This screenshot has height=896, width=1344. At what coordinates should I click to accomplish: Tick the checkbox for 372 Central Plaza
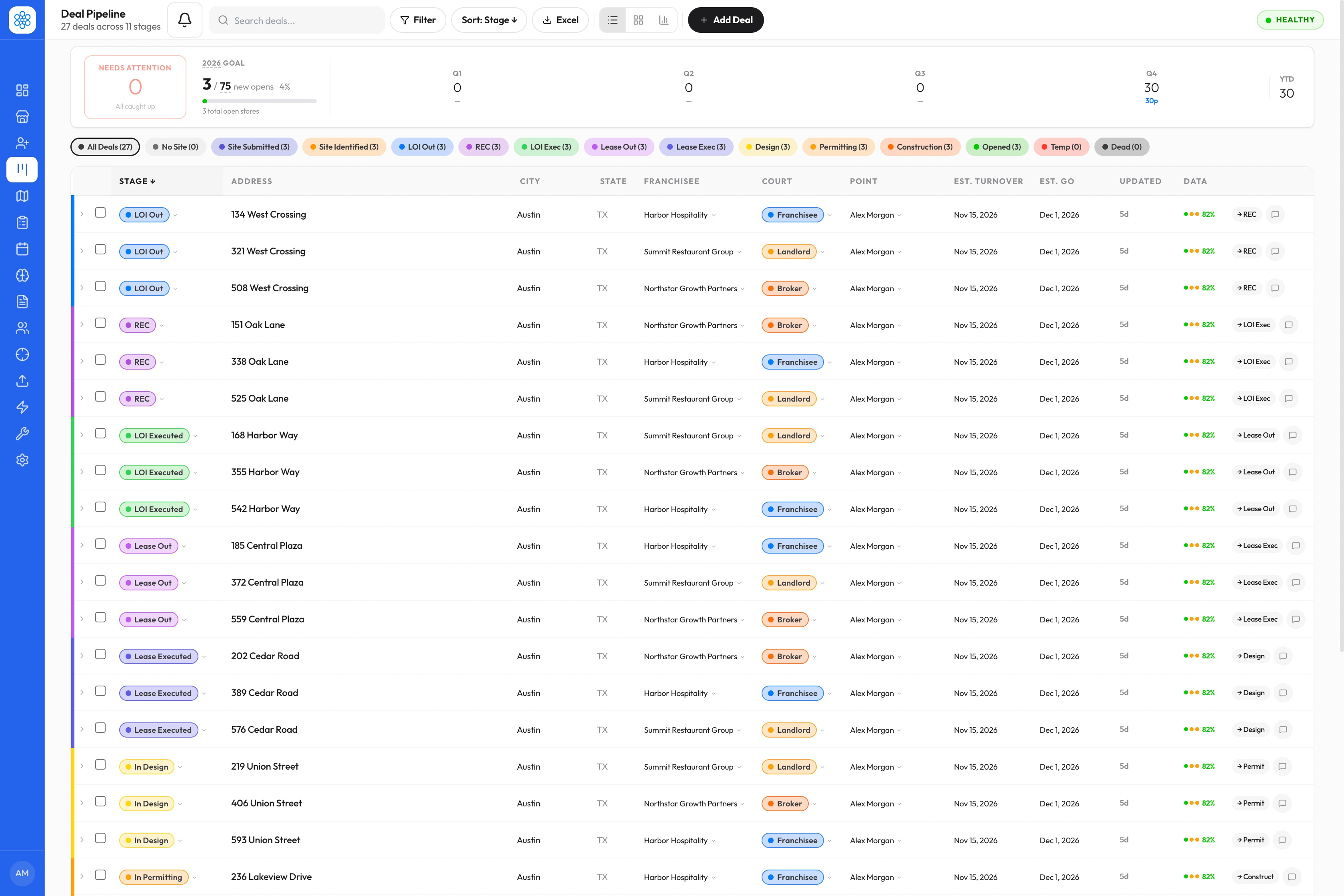pos(100,580)
